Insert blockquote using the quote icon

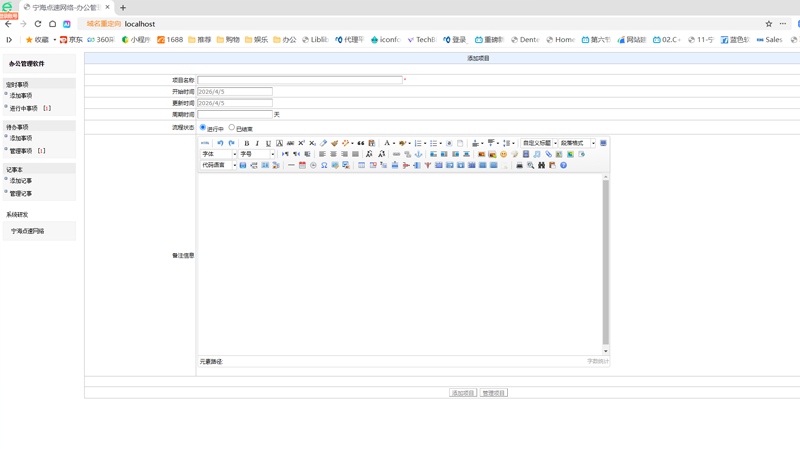[361, 143]
